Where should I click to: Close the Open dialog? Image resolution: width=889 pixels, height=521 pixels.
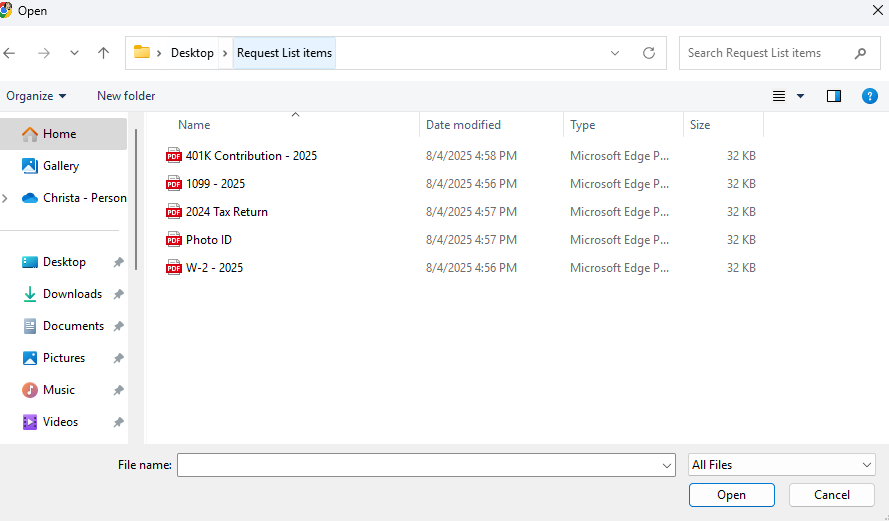point(877,10)
